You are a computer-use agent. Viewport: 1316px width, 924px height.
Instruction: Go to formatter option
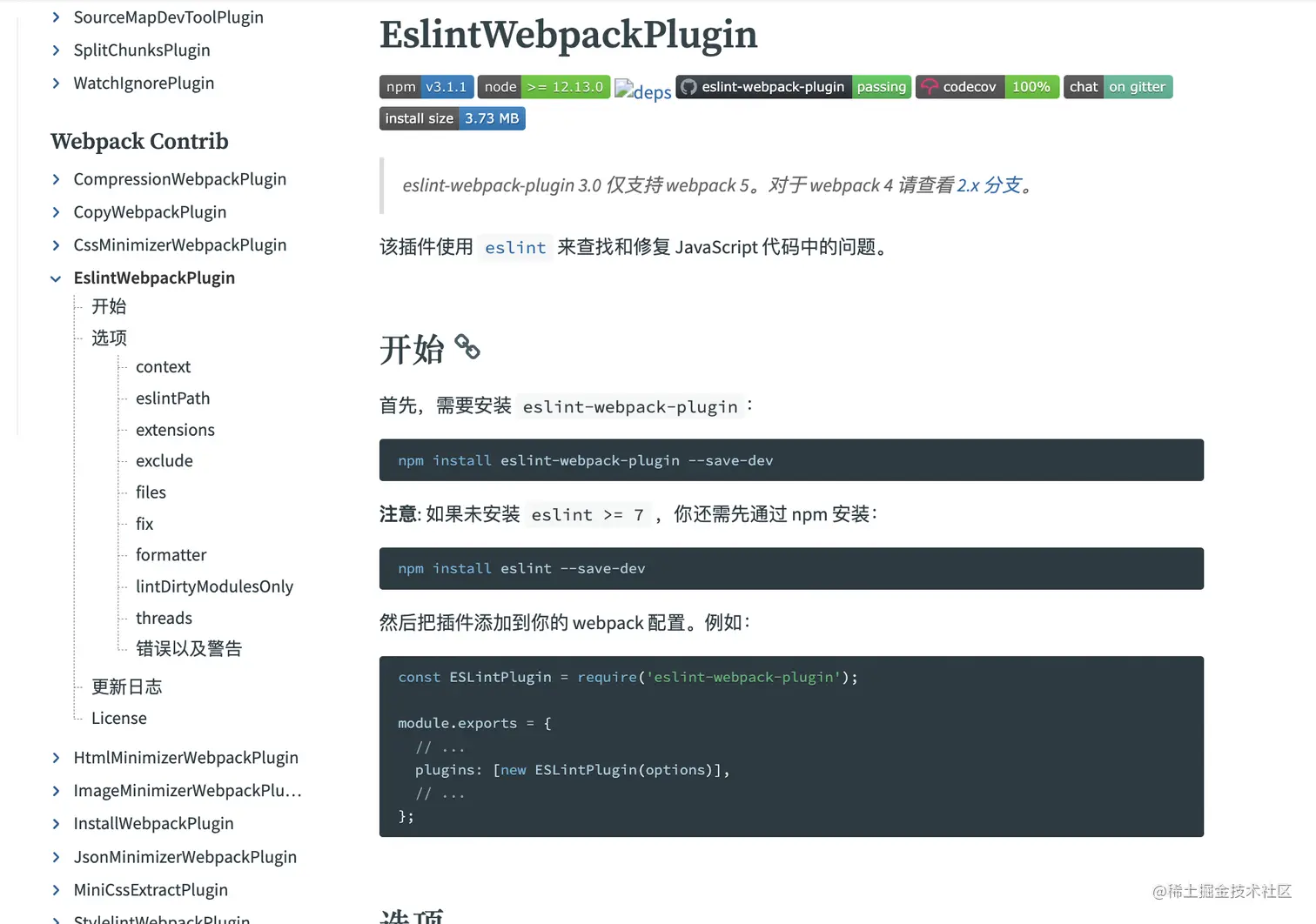[171, 555]
